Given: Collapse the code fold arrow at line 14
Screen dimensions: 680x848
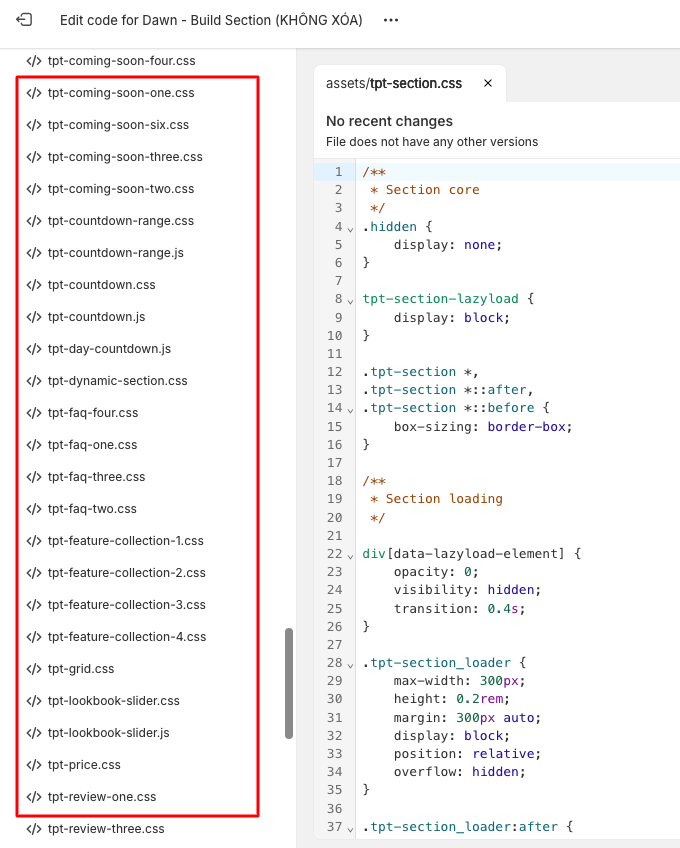Looking at the screenshot, I should coord(350,410).
